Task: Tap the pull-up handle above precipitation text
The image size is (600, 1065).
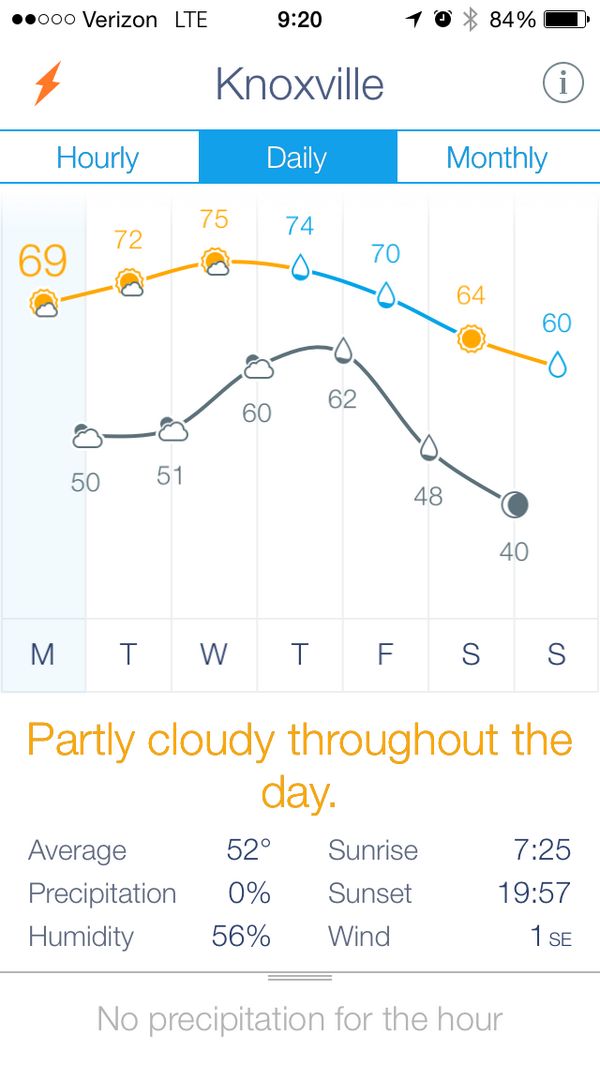Action: point(299,978)
